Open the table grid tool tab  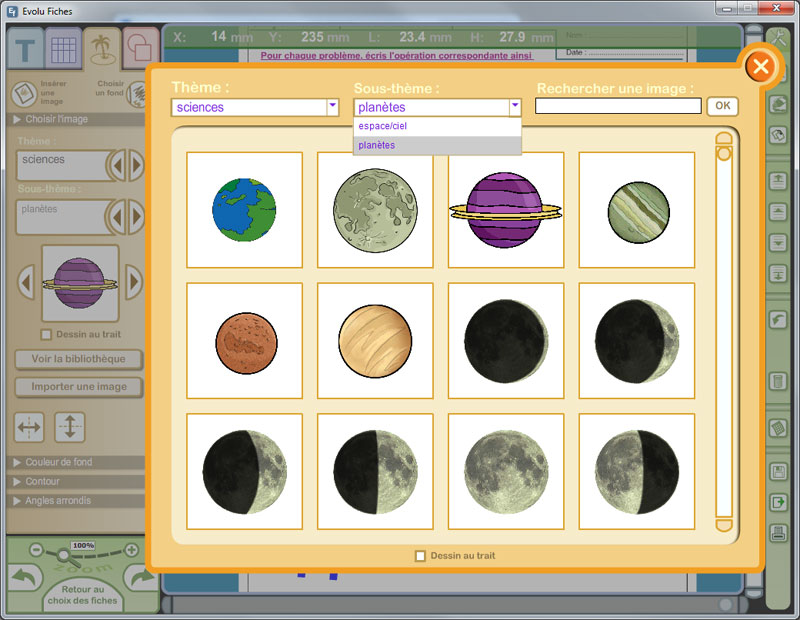point(64,50)
